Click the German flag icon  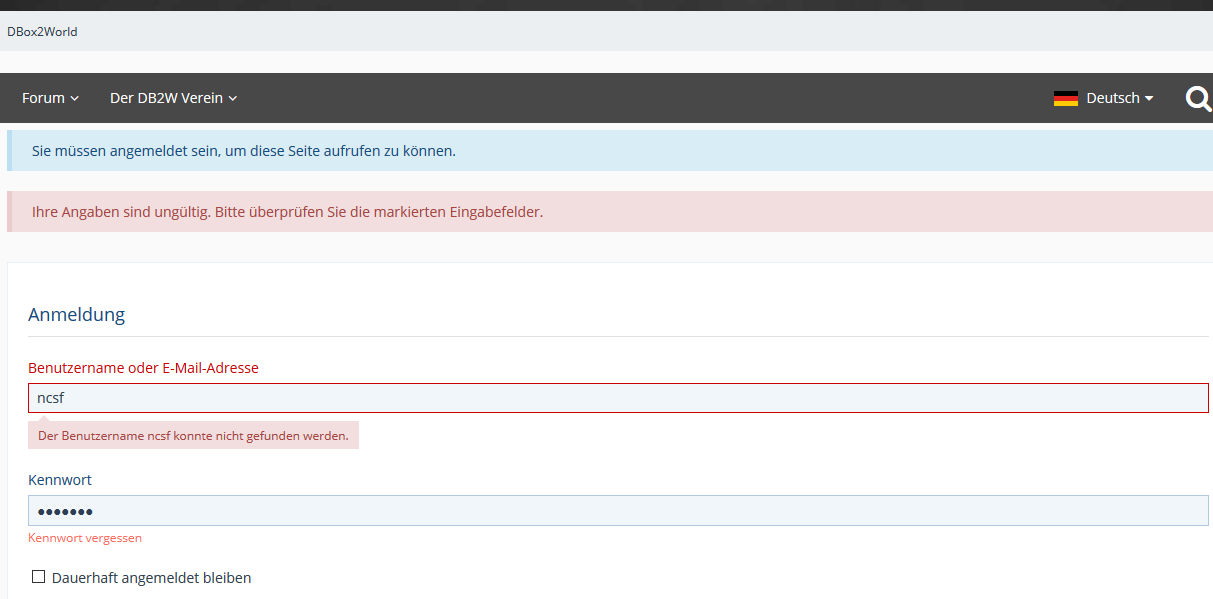pos(1065,98)
